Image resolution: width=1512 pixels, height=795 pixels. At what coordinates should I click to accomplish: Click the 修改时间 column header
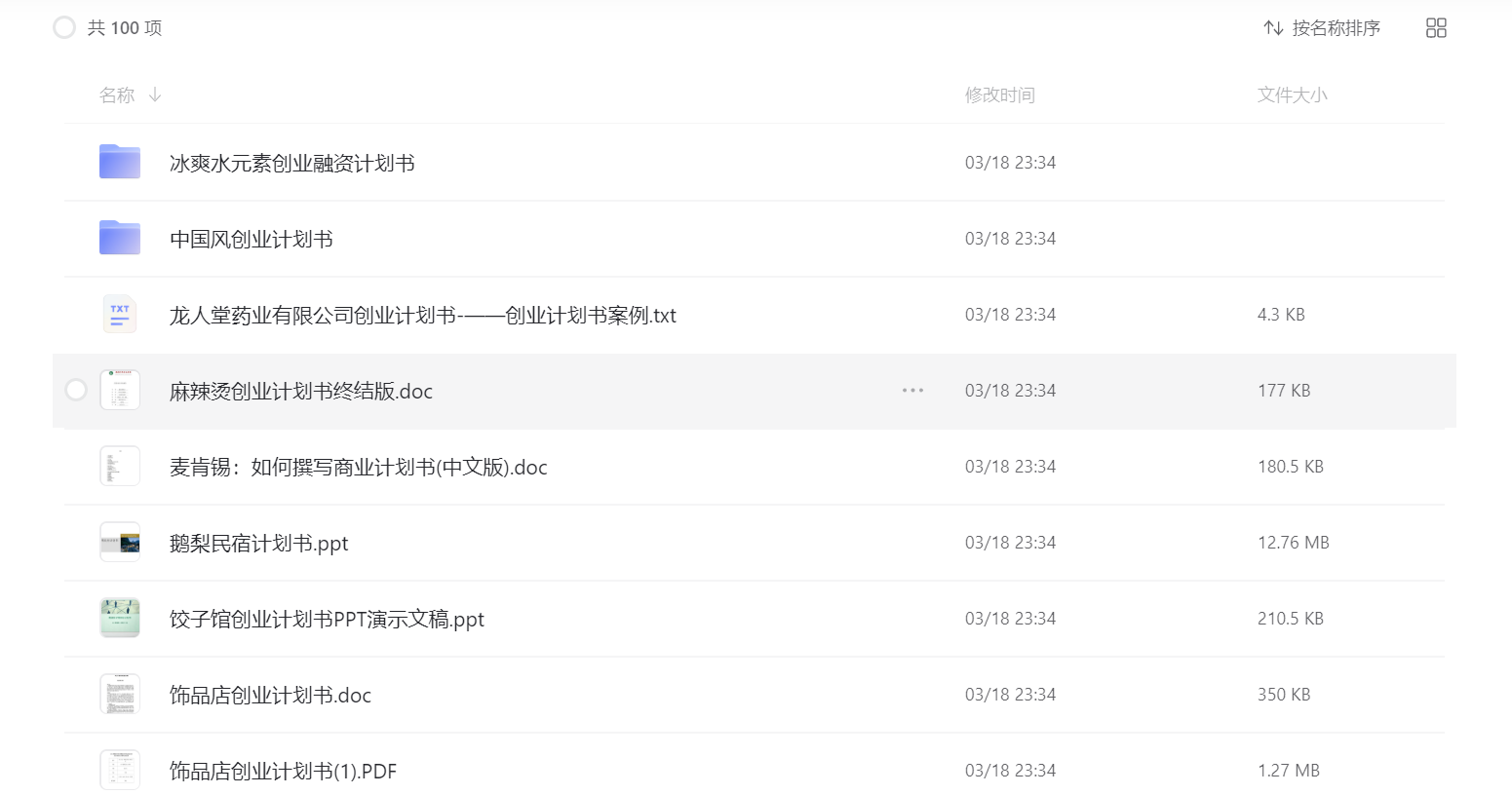point(1000,95)
